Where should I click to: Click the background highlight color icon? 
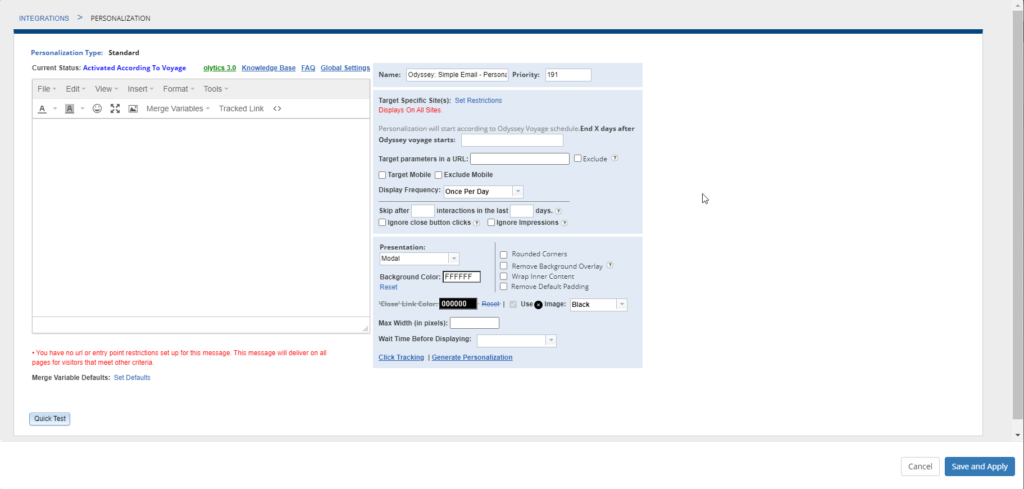coord(69,108)
